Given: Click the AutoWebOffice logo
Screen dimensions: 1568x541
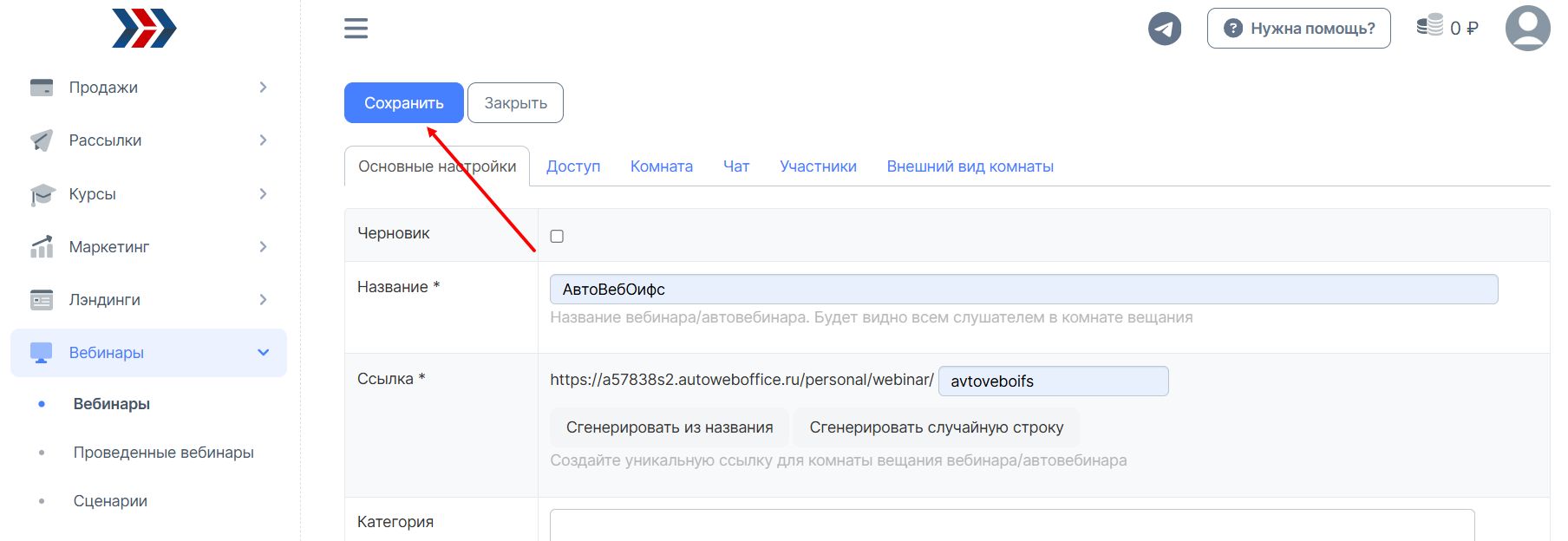Looking at the screenshot, I should click(144, 28).
